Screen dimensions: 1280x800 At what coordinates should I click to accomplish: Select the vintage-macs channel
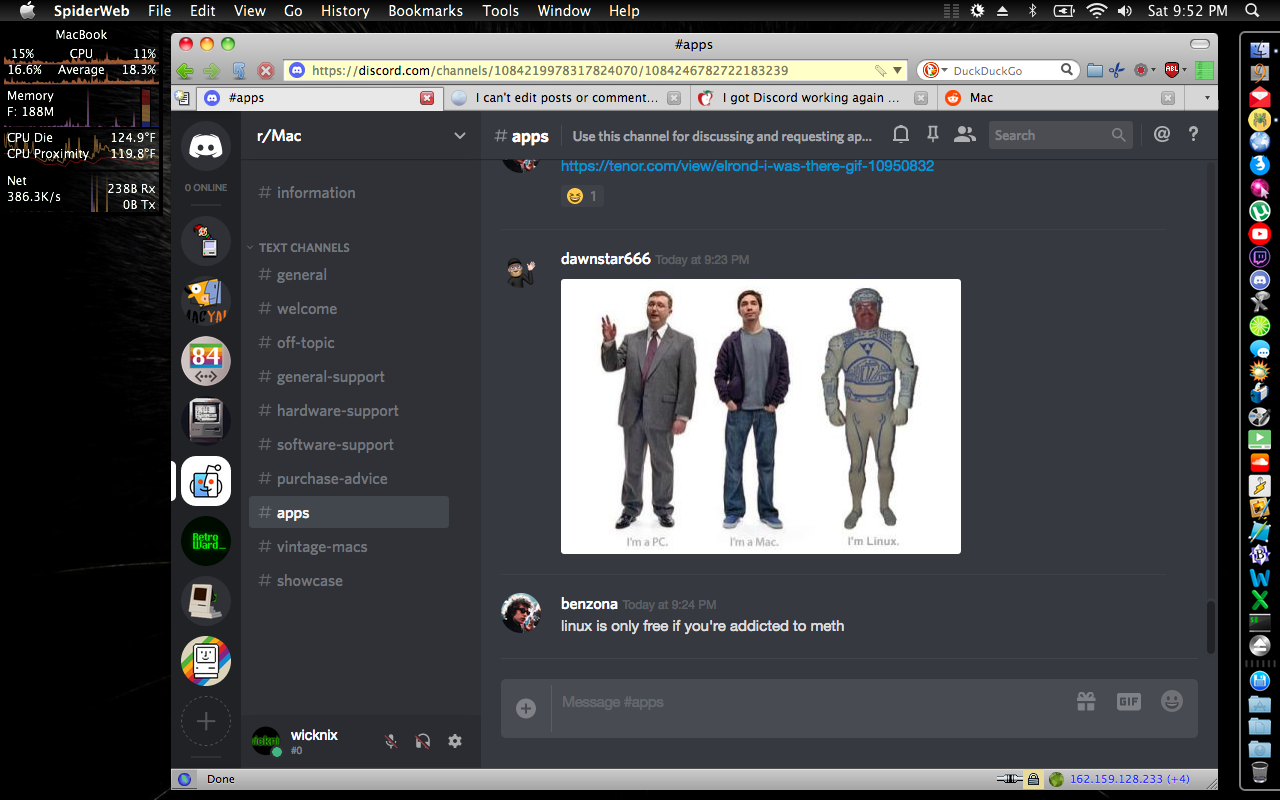tap(348, 547)
